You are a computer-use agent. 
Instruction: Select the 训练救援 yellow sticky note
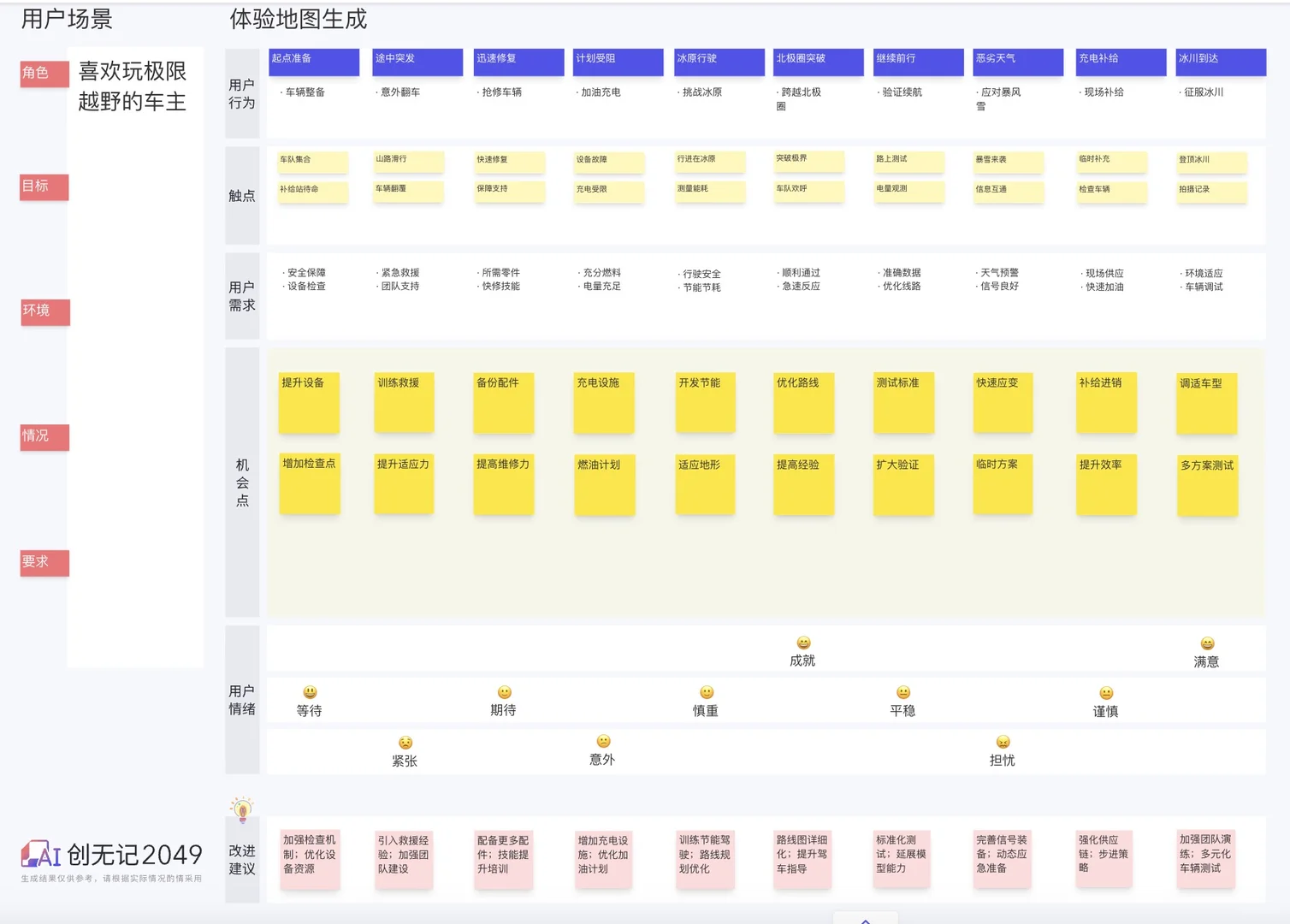404,402
